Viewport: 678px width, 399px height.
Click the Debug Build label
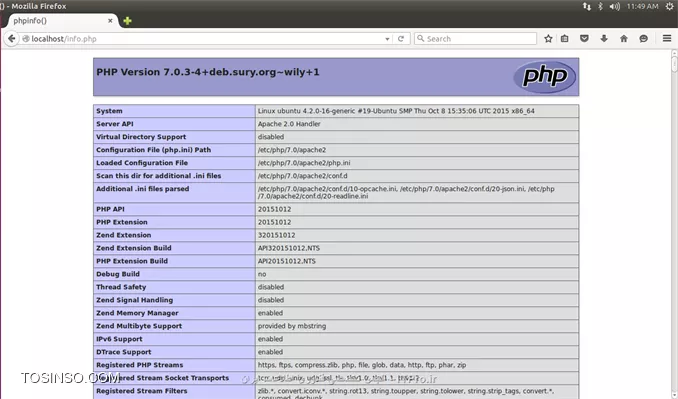[x=118, y=274]
